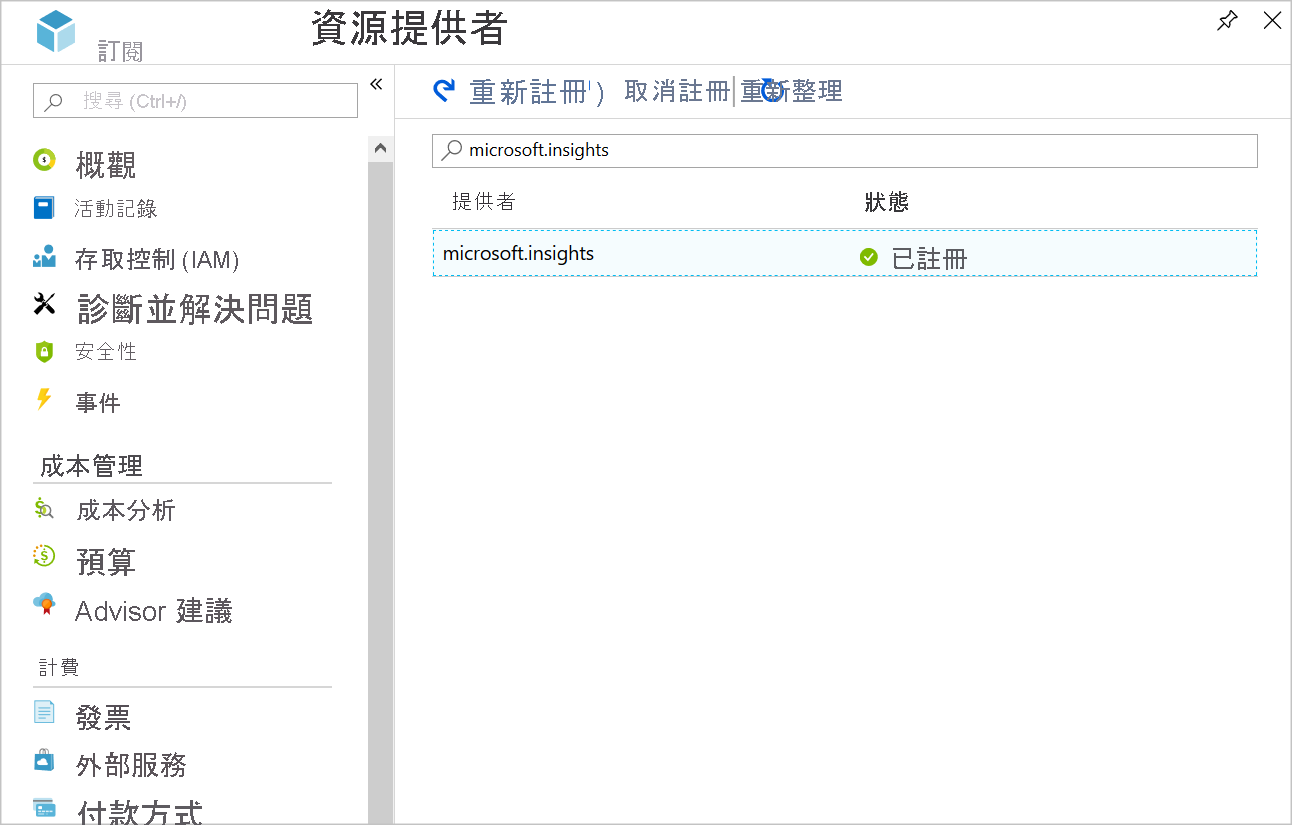Open 安全性 security page

pos(106,352)
